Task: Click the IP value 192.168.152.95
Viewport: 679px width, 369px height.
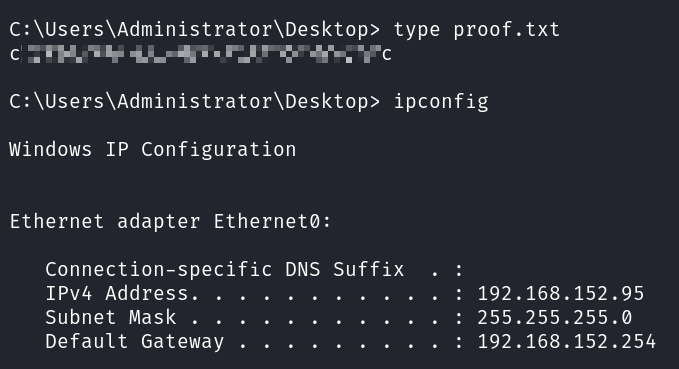Action: (561, 294)
